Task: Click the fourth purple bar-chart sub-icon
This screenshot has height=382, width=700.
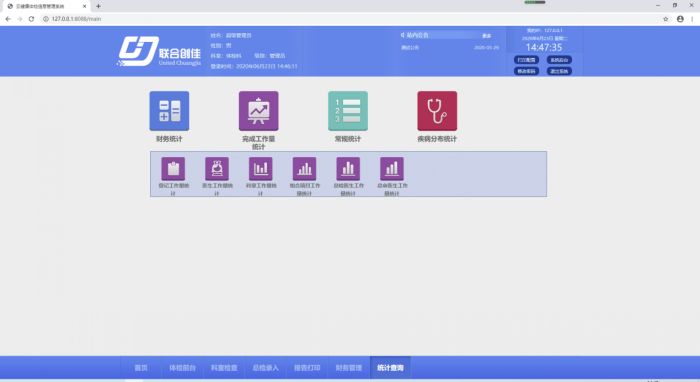Action: [304, 169]
